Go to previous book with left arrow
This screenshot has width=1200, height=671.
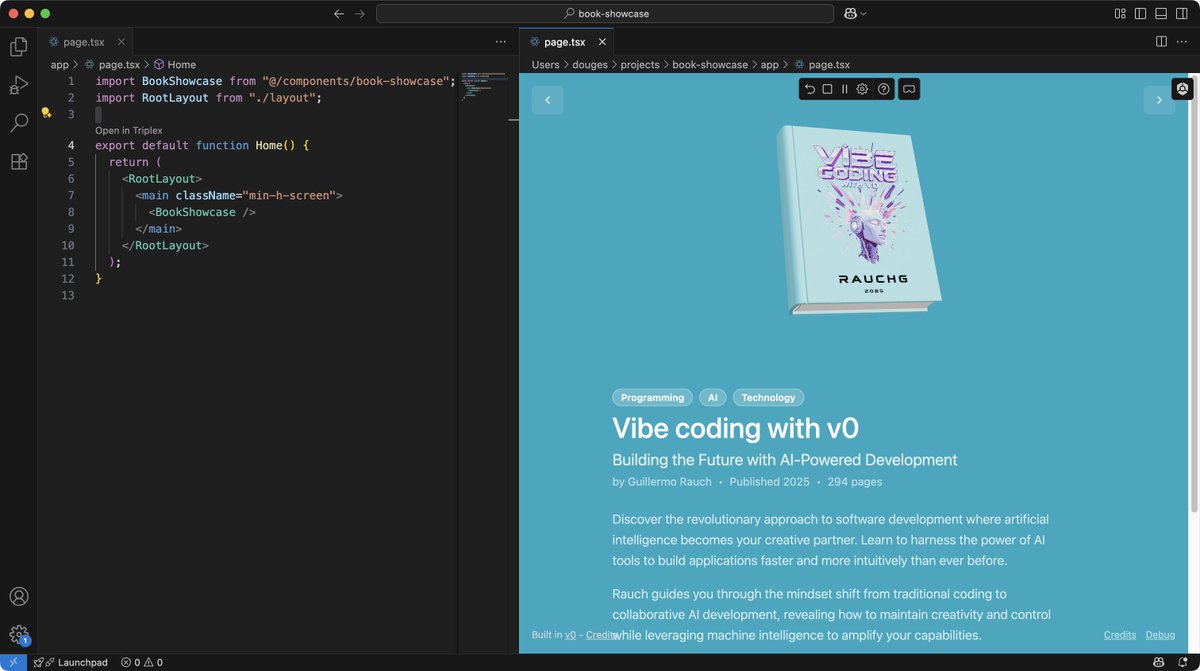click(x=547, y=100)
